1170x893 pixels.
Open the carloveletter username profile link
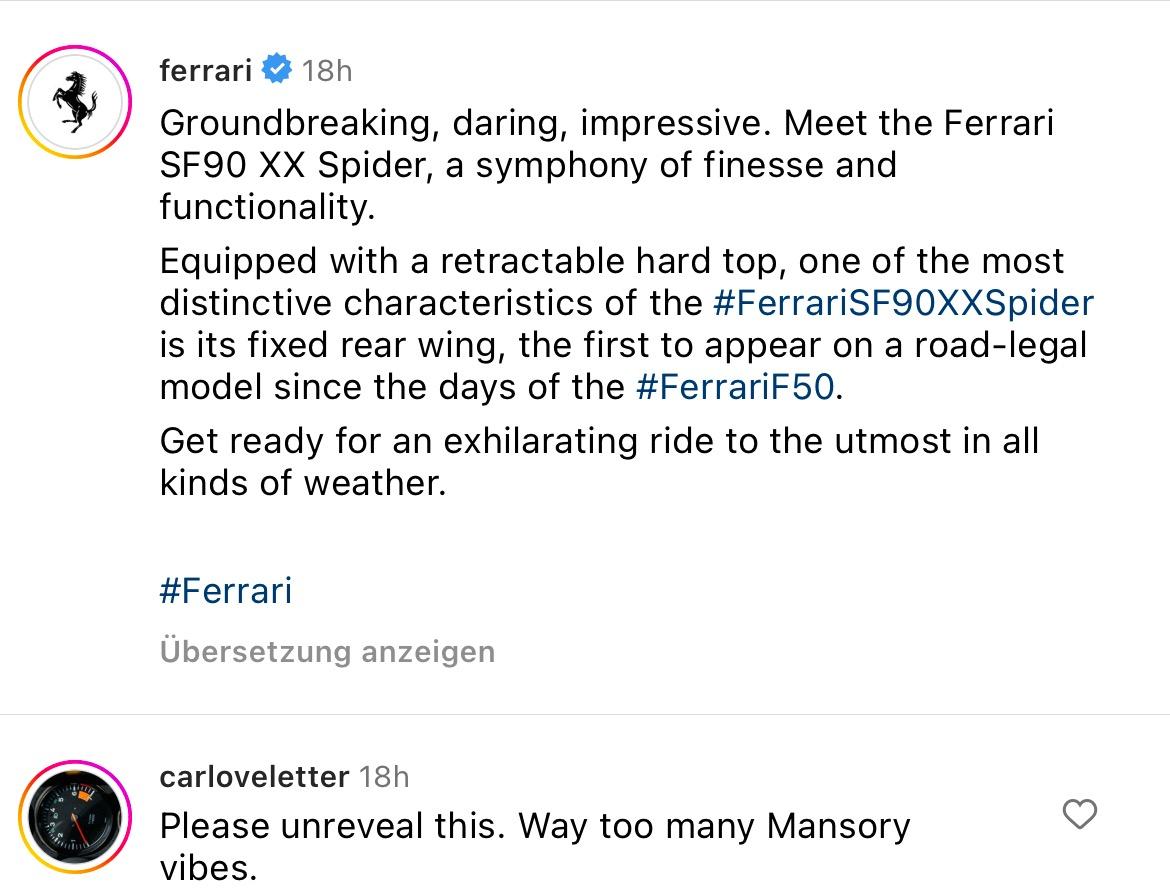tap(254, 776)
